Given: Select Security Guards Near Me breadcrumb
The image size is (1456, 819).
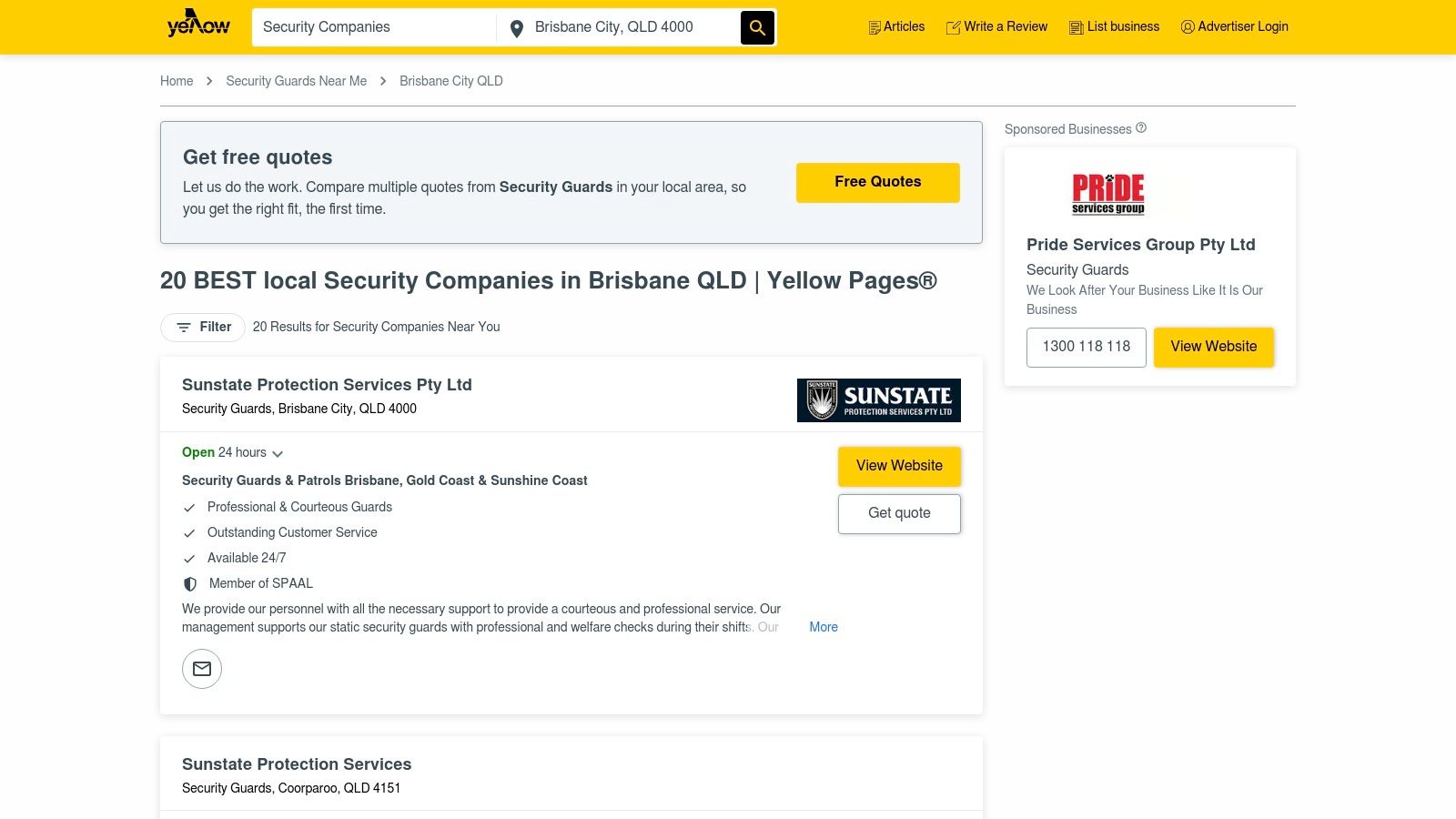Looking at the screenshot, I should [x=297, y=81].
